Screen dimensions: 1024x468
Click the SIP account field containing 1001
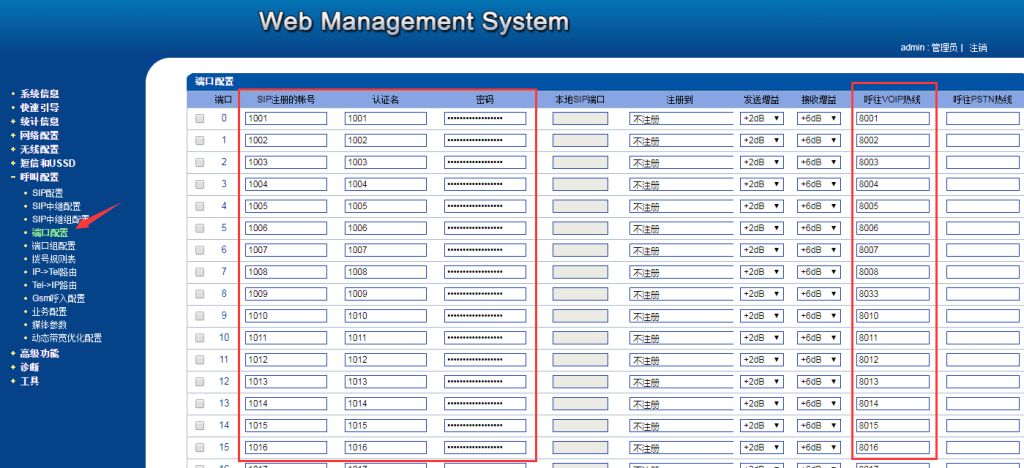pyautogui.click(x=285, y=118)
